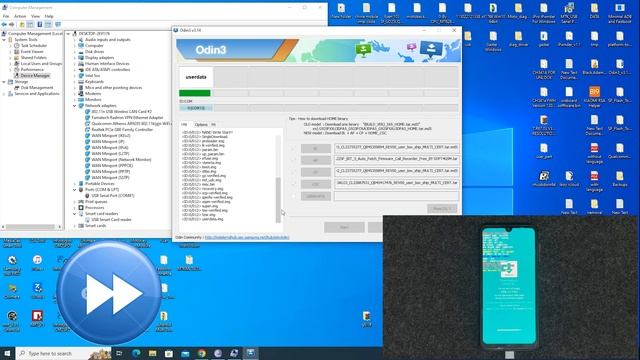Open Microsoft Edge from the taskbar
The image size is (640, 360).
(136, 353)
